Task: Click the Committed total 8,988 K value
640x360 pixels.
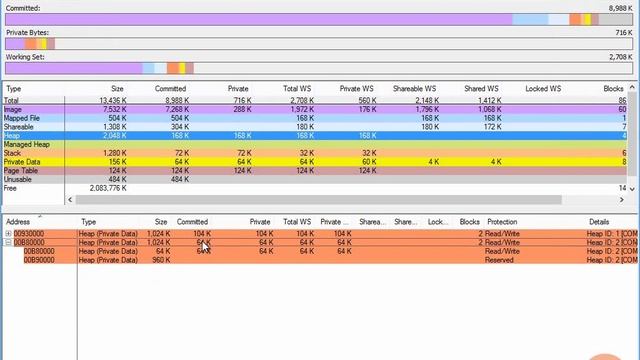Action: coord(620,8)
